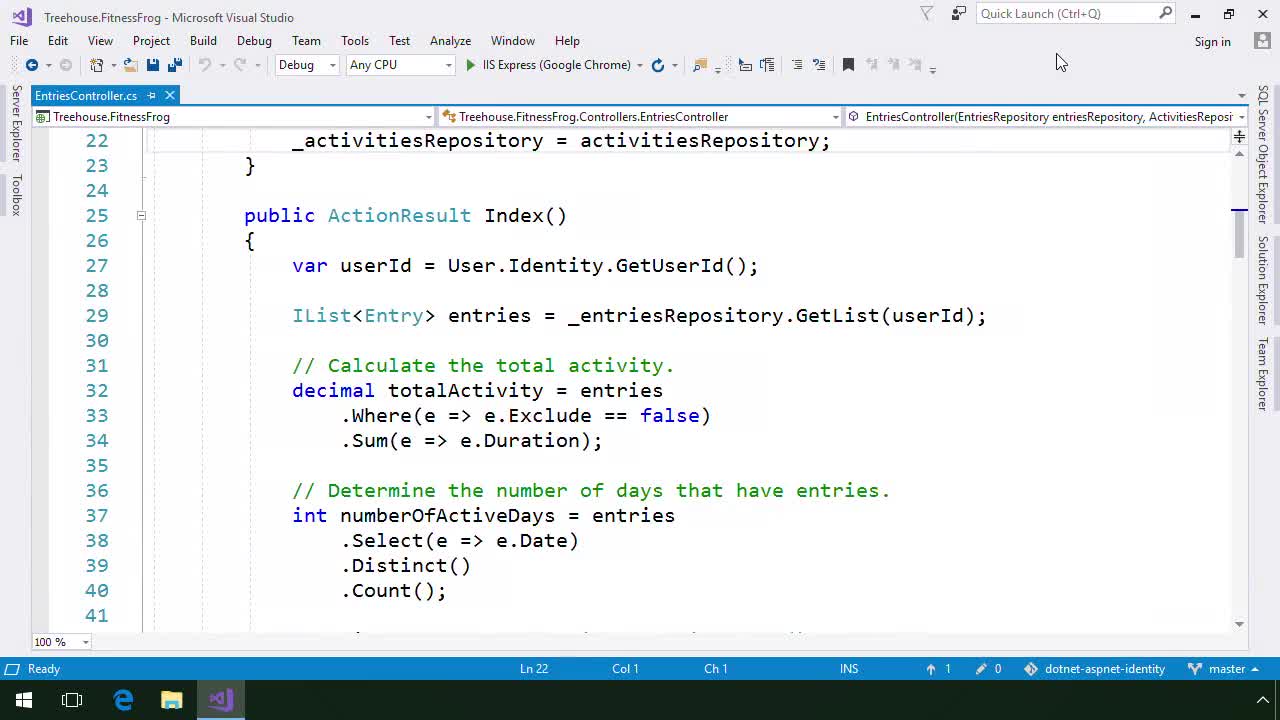Select the Save All icon

coord(174,64)
